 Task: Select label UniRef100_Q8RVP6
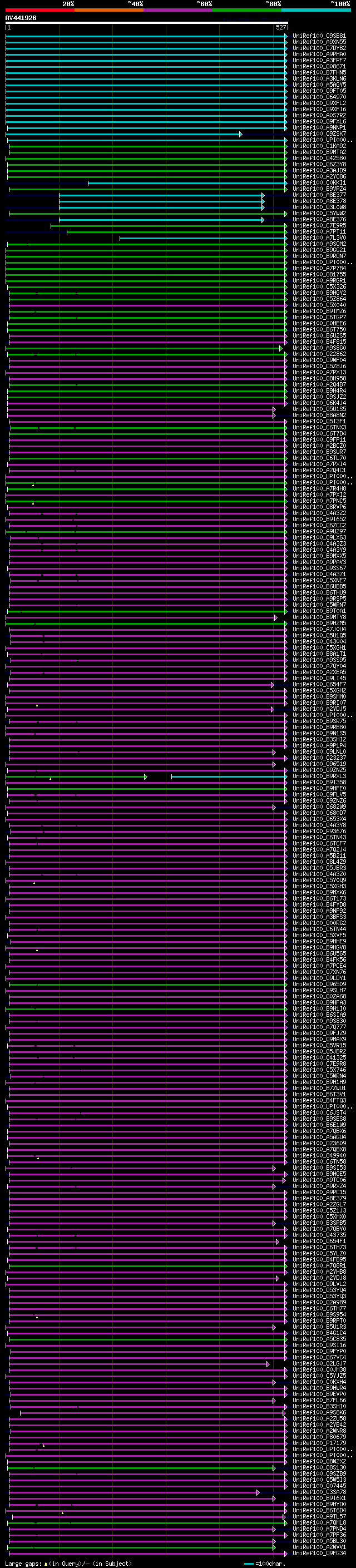tap(319, 507)
